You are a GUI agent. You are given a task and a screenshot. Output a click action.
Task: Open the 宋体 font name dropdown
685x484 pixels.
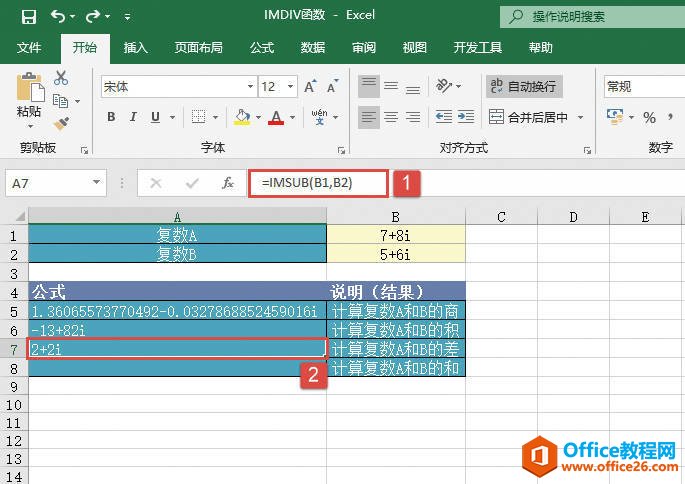(x=250, y=86)
